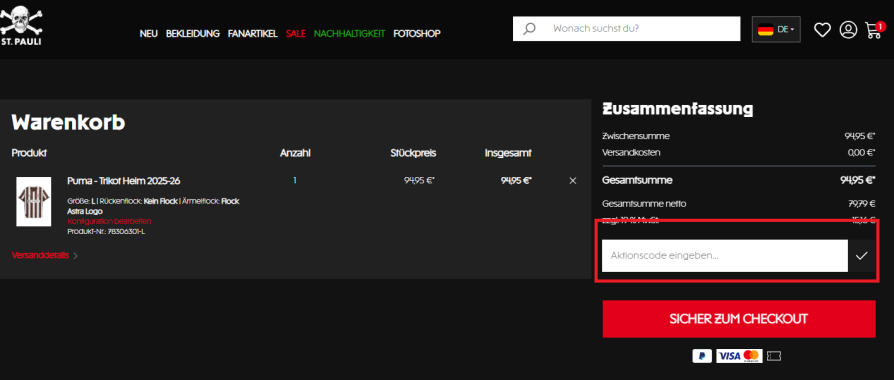Image resolution: width=894 pixels, height=380 pixels.
Task: Click the St. Pauli skull logo
Action: [x=22, y=25]
